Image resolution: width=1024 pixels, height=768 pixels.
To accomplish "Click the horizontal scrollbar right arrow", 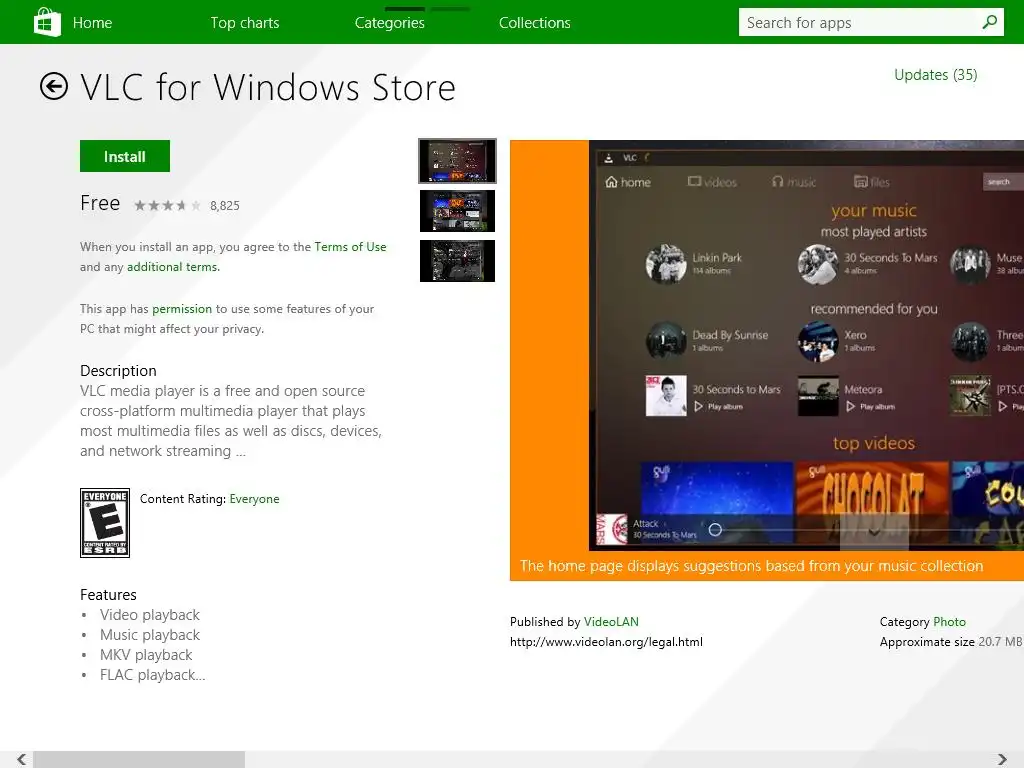I will click(1002, 759).
